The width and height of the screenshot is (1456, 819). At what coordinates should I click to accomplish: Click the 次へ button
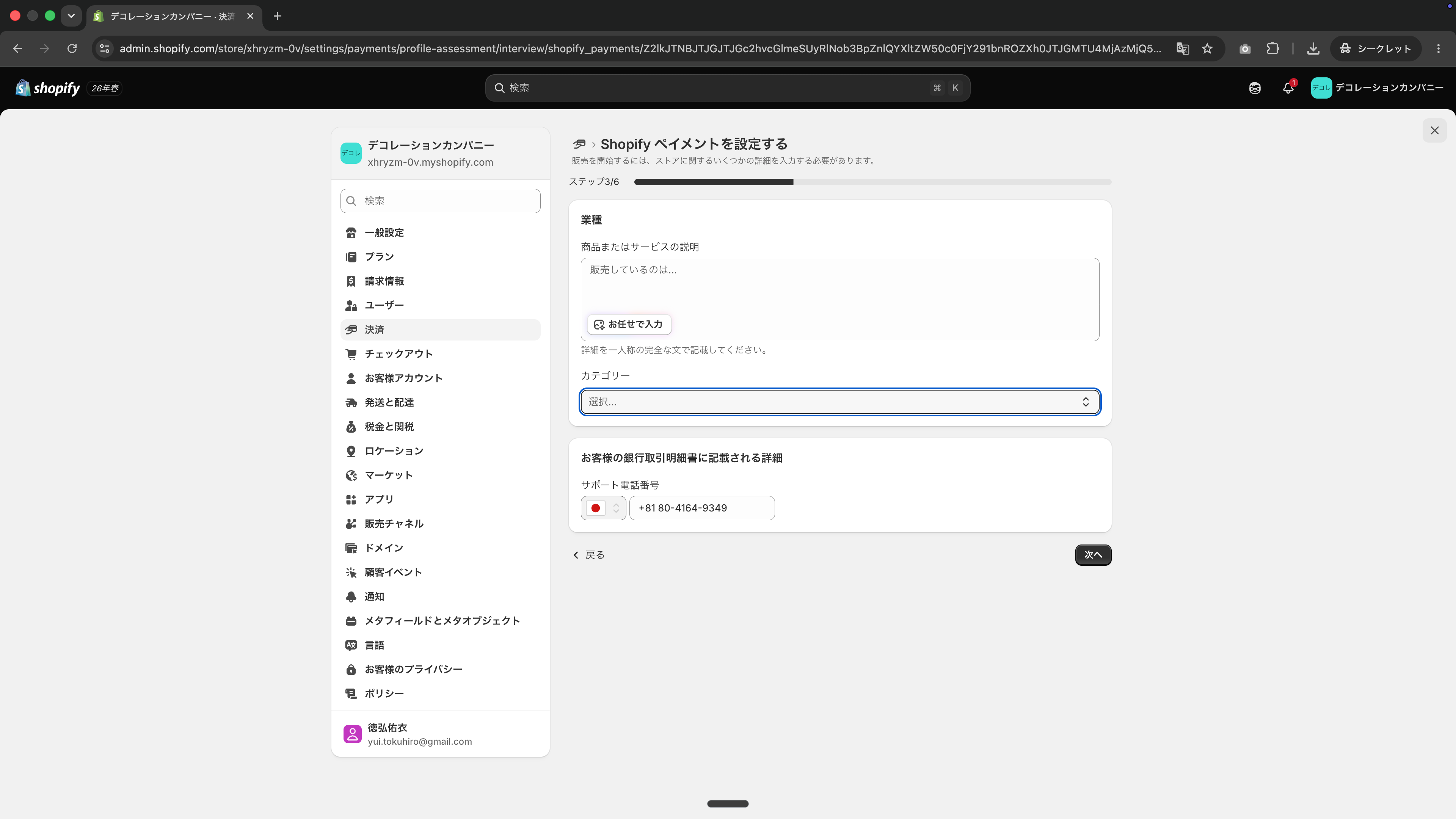click(1093, 555)
